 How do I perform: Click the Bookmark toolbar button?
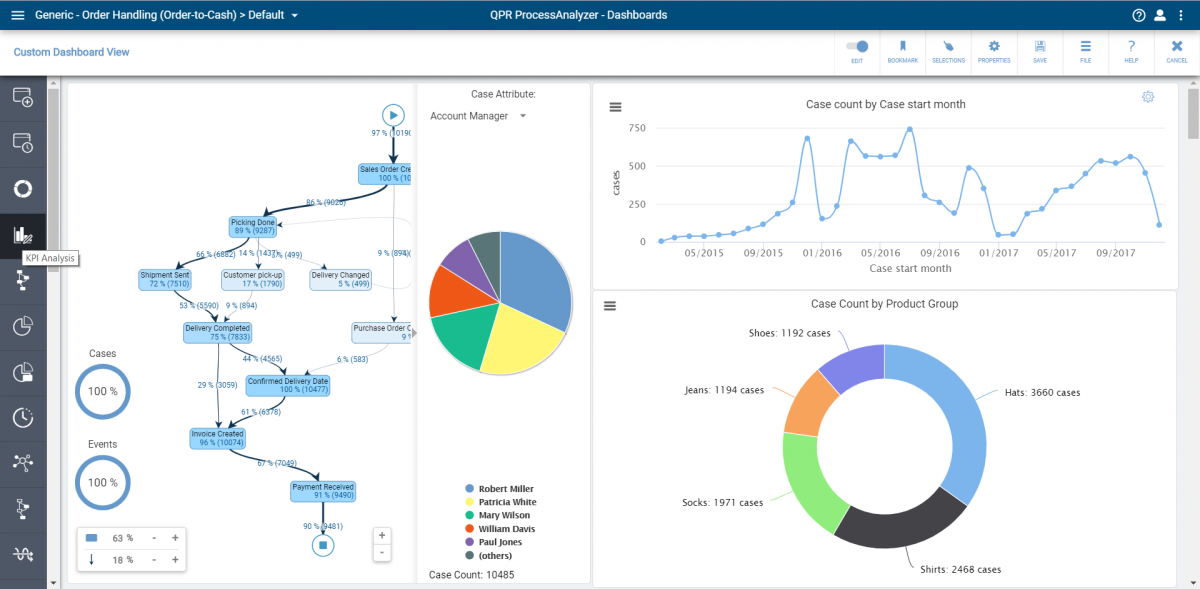tap(902, 52)
